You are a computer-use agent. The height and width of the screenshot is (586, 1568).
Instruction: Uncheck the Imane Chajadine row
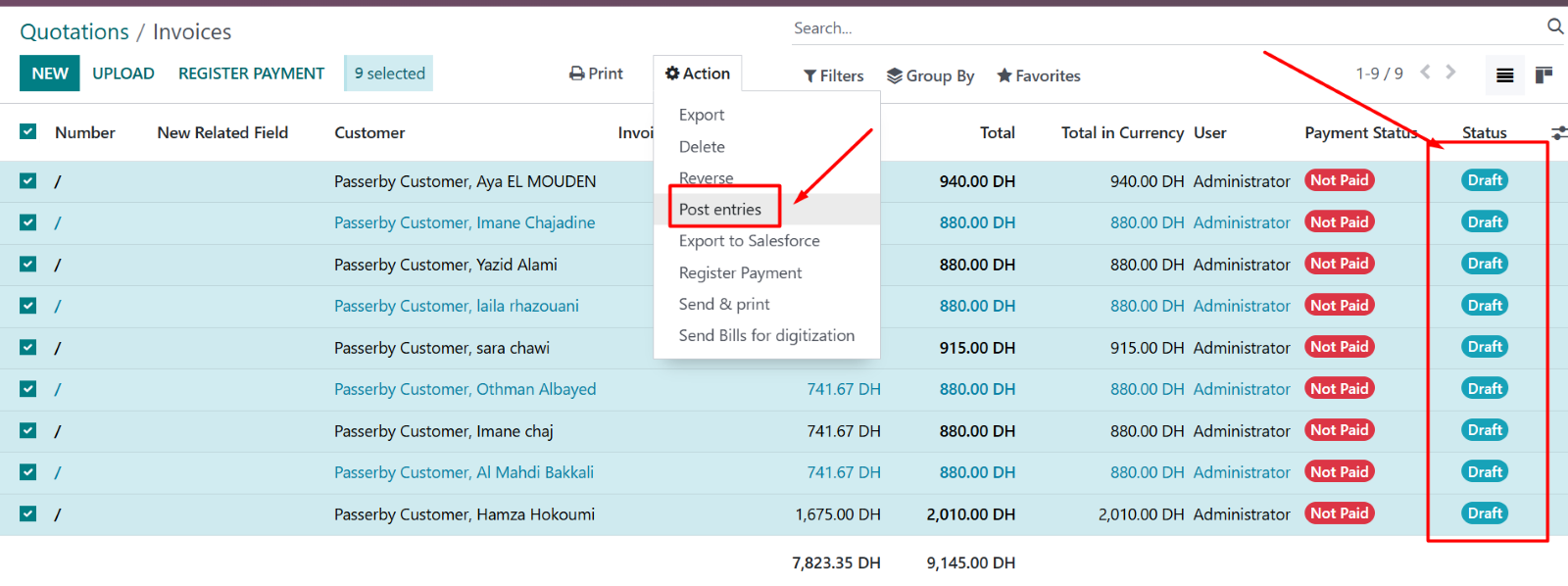[28, 222]
